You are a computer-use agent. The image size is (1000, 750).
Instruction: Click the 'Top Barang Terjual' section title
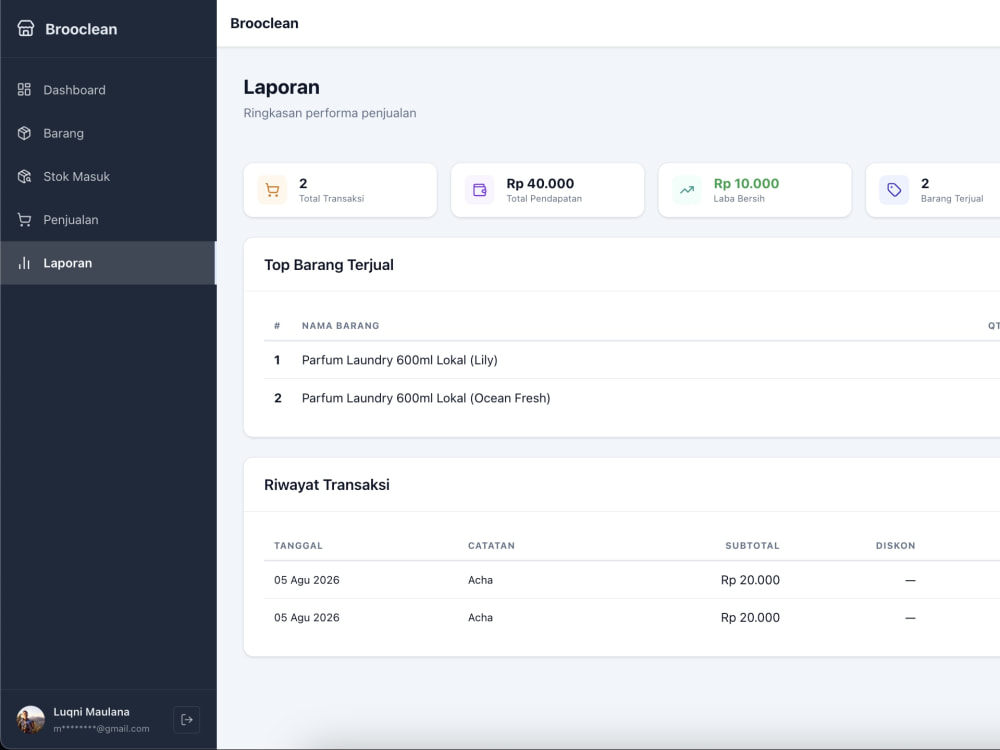coord(329,265)
